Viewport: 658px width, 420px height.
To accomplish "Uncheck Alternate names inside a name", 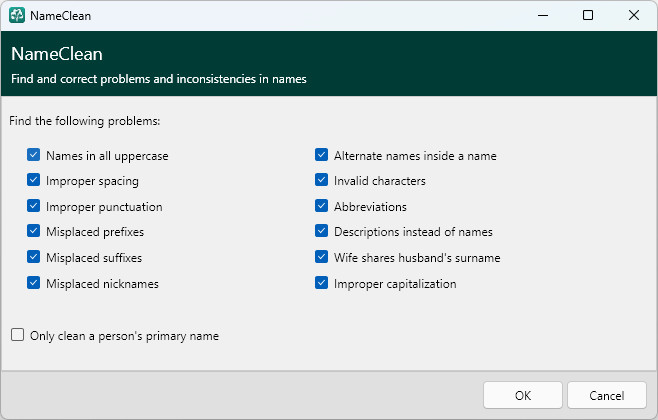I will click(321, 155).
